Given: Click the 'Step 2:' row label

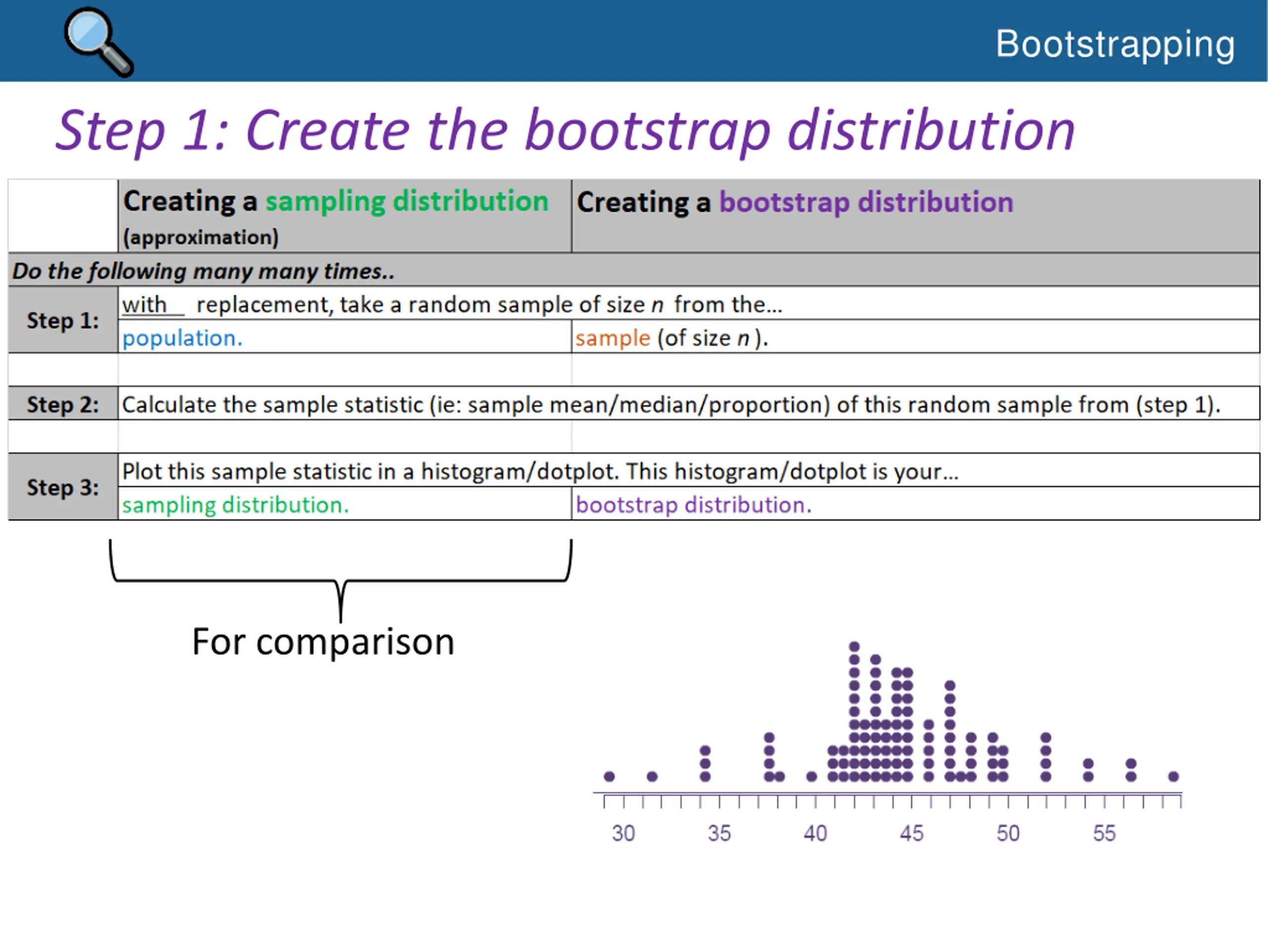Looking at the screenshot, I should tap(63, 404).
